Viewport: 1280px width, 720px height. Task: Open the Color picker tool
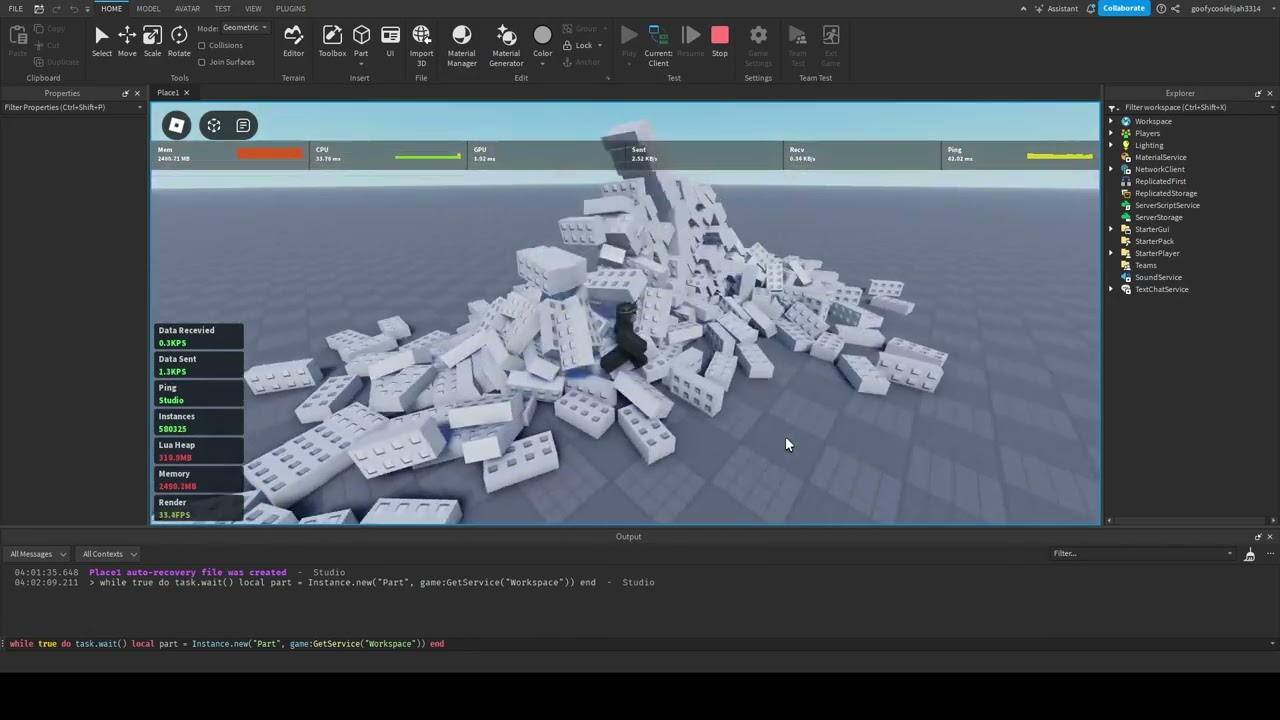(542, 41)
